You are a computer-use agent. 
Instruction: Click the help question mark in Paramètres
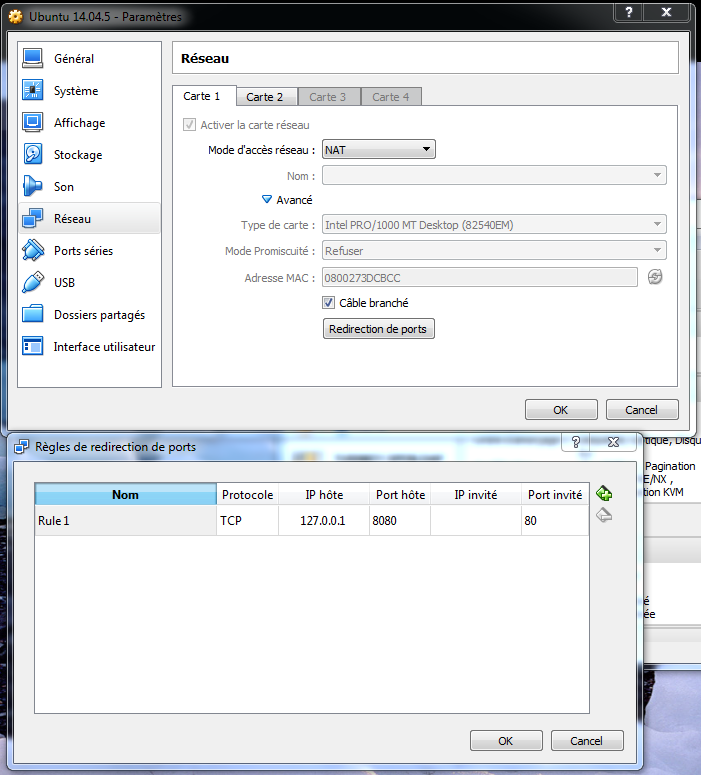tap(628, 12)
